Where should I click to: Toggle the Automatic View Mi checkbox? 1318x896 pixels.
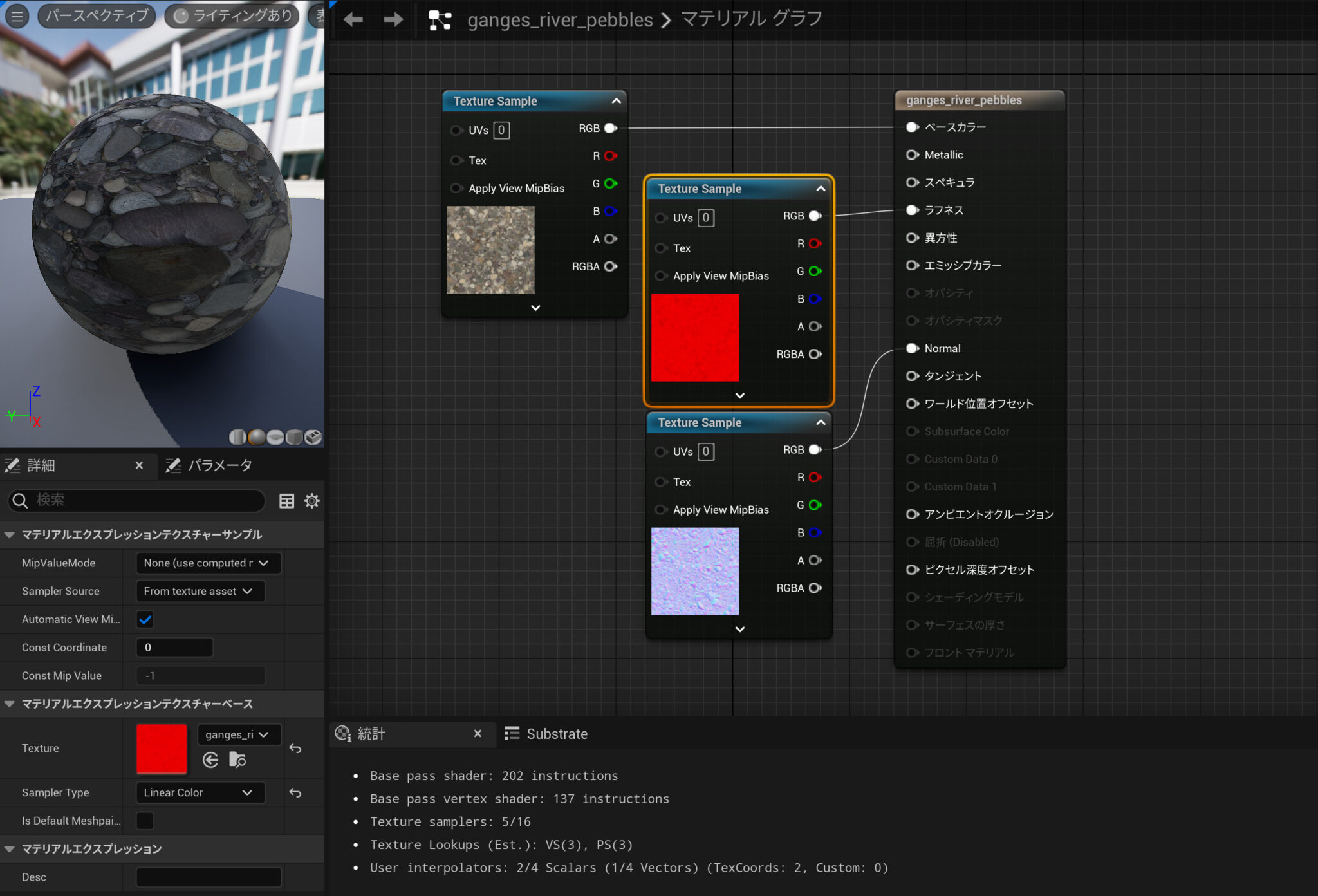pos(145,619)
